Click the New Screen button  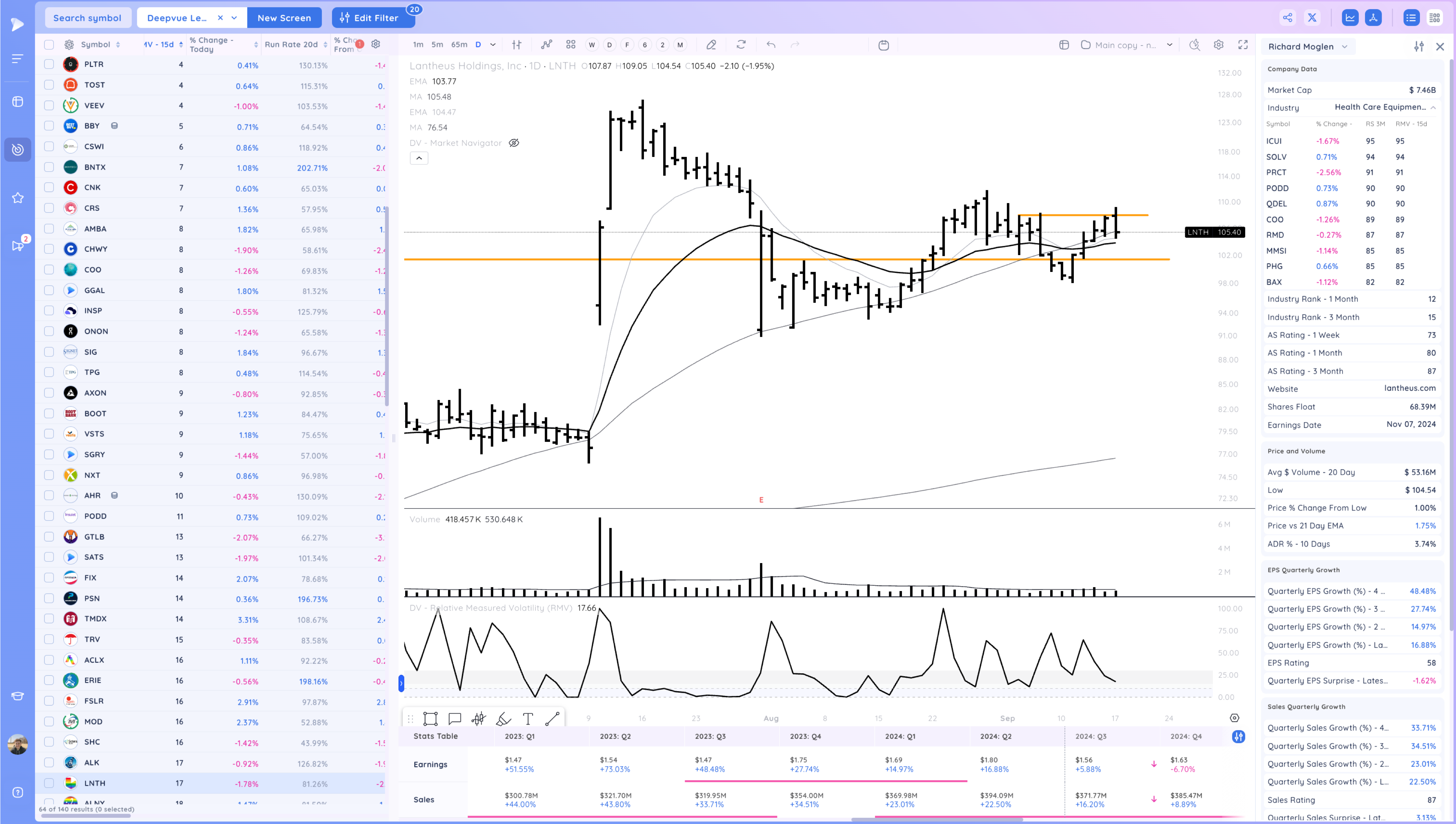(284, 17)
